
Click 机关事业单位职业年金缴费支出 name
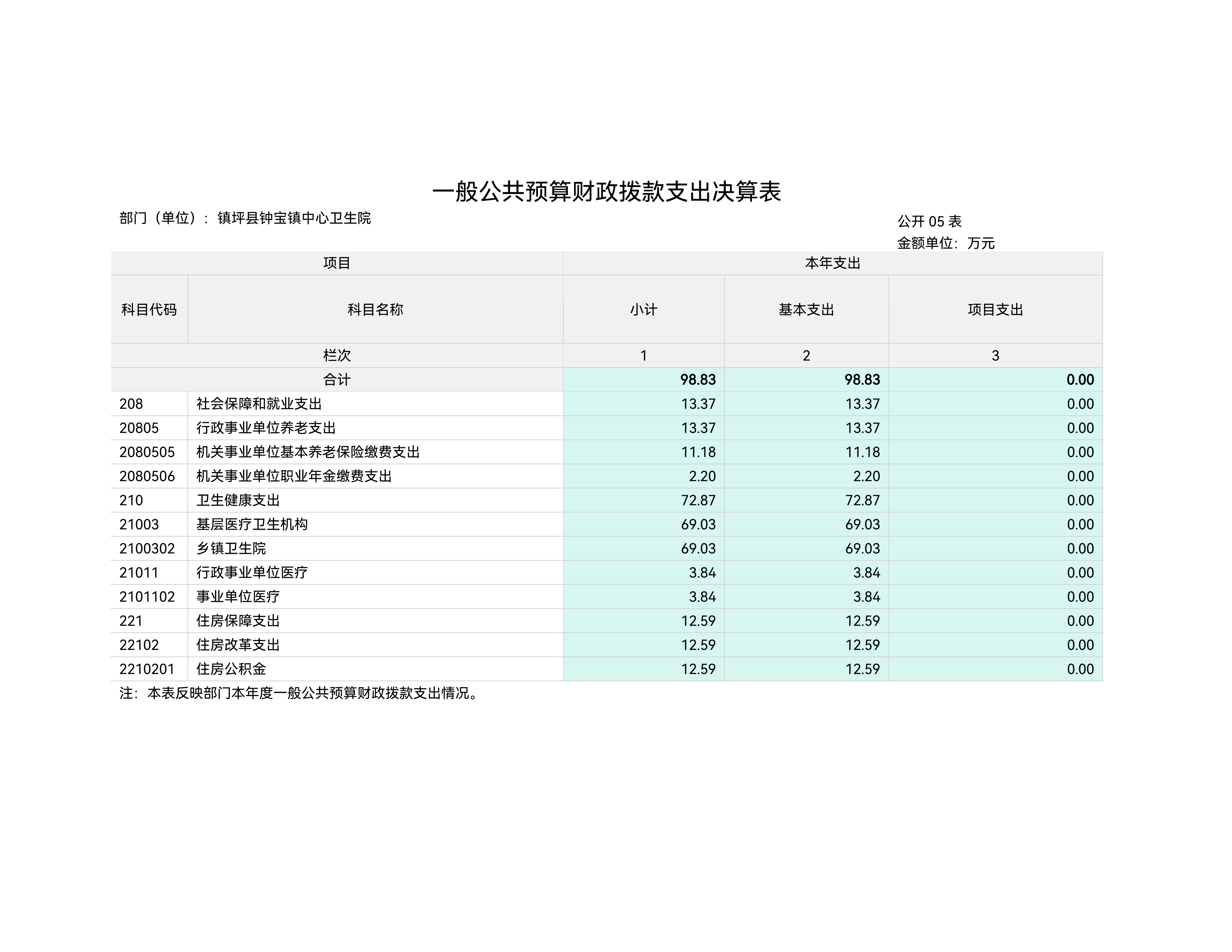coord(294,476)
